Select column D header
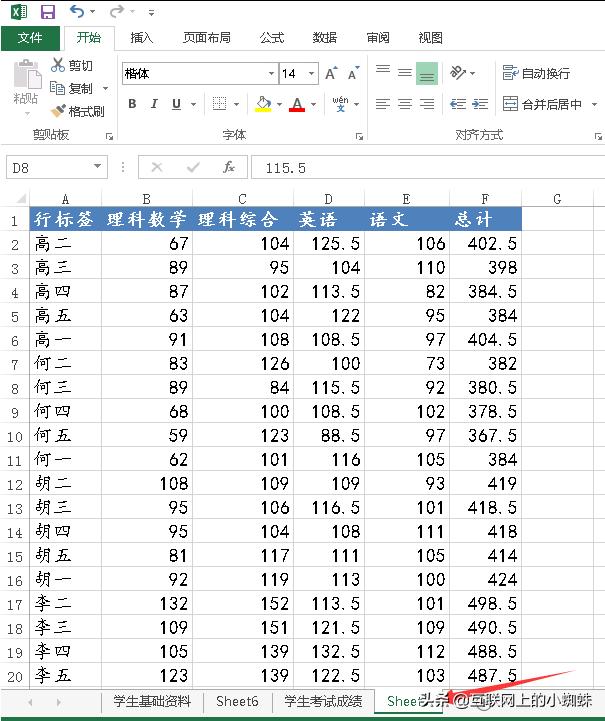The height and width of the screenshot is (721, 605). [328, 199]
